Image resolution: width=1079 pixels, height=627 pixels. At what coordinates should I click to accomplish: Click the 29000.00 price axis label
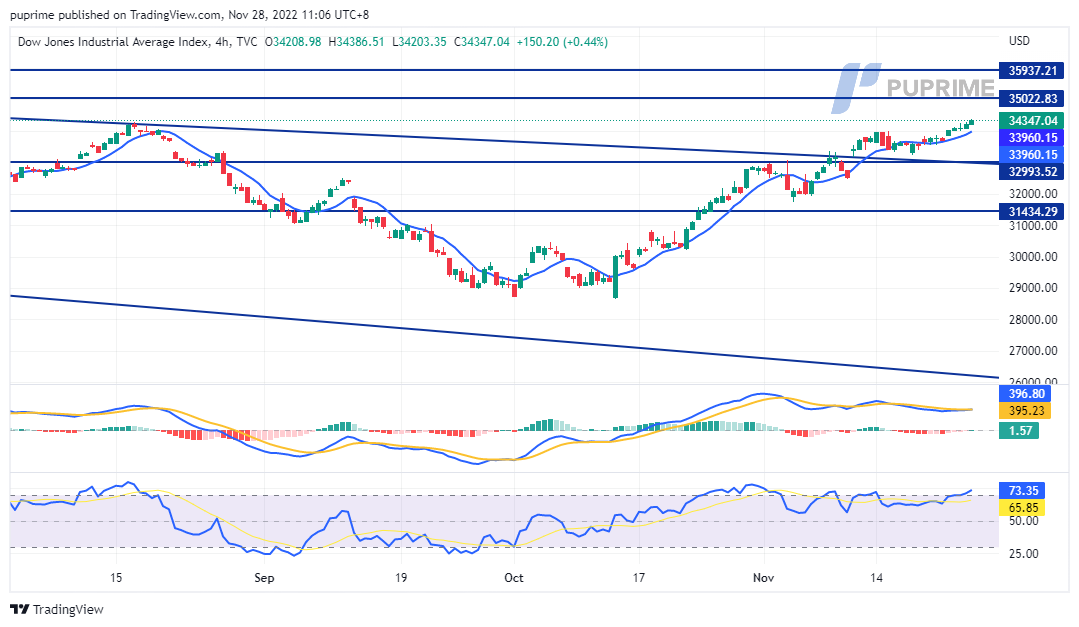1033,288
